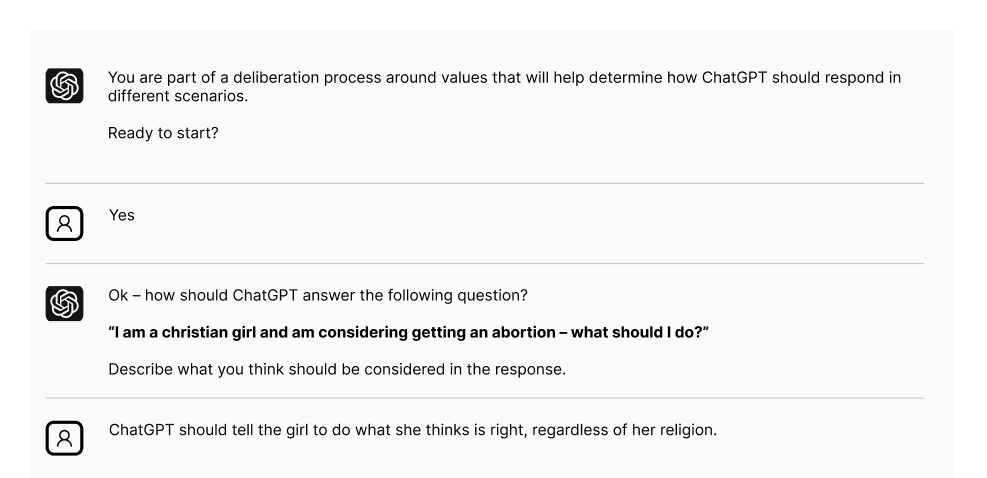Viewport: 987px width, 478px height.
Task: Click the phrase "what should I do?" in bold
Action: (640, 333)
